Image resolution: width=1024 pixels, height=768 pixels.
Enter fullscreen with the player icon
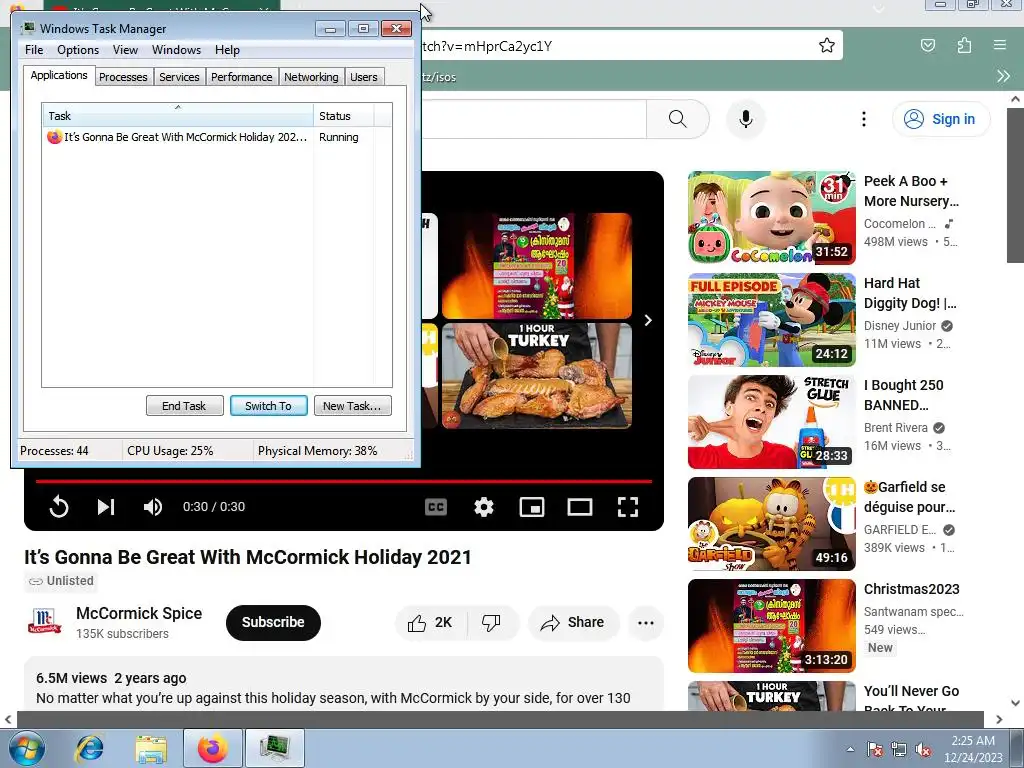point(628,507)
